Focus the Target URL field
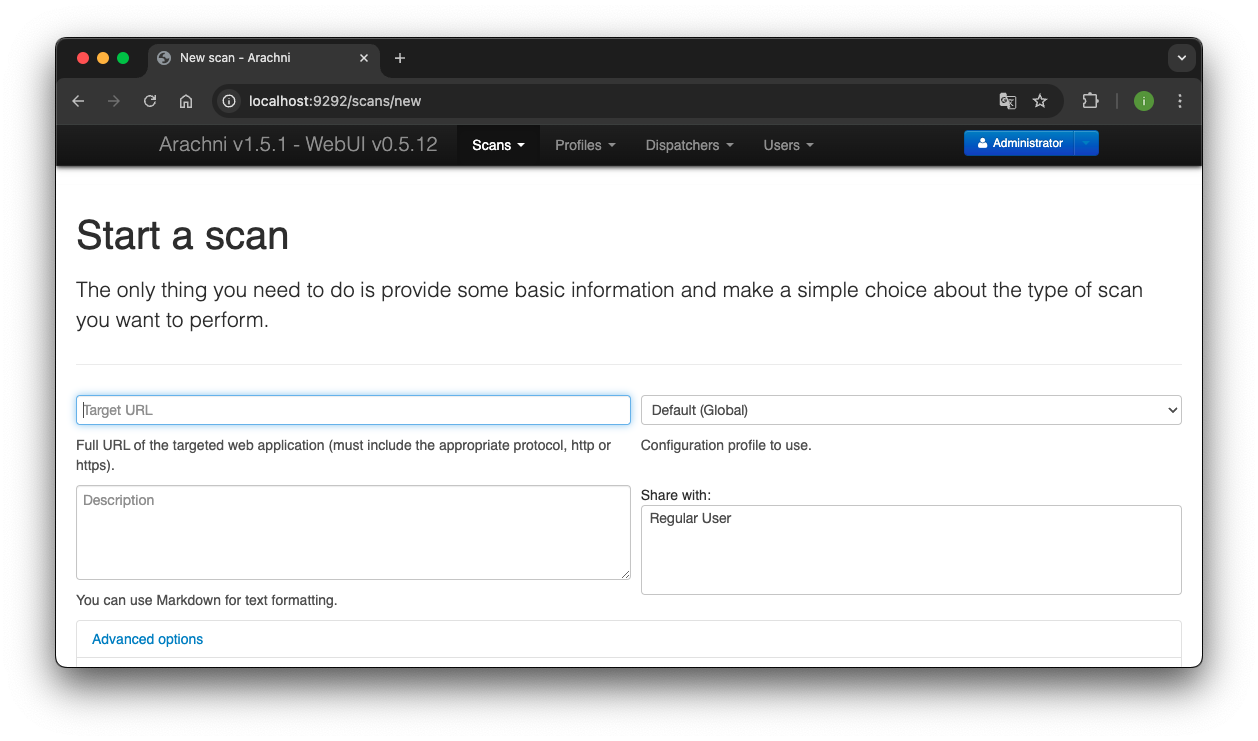Screen dimensions: 1258x741 (353, 410)
